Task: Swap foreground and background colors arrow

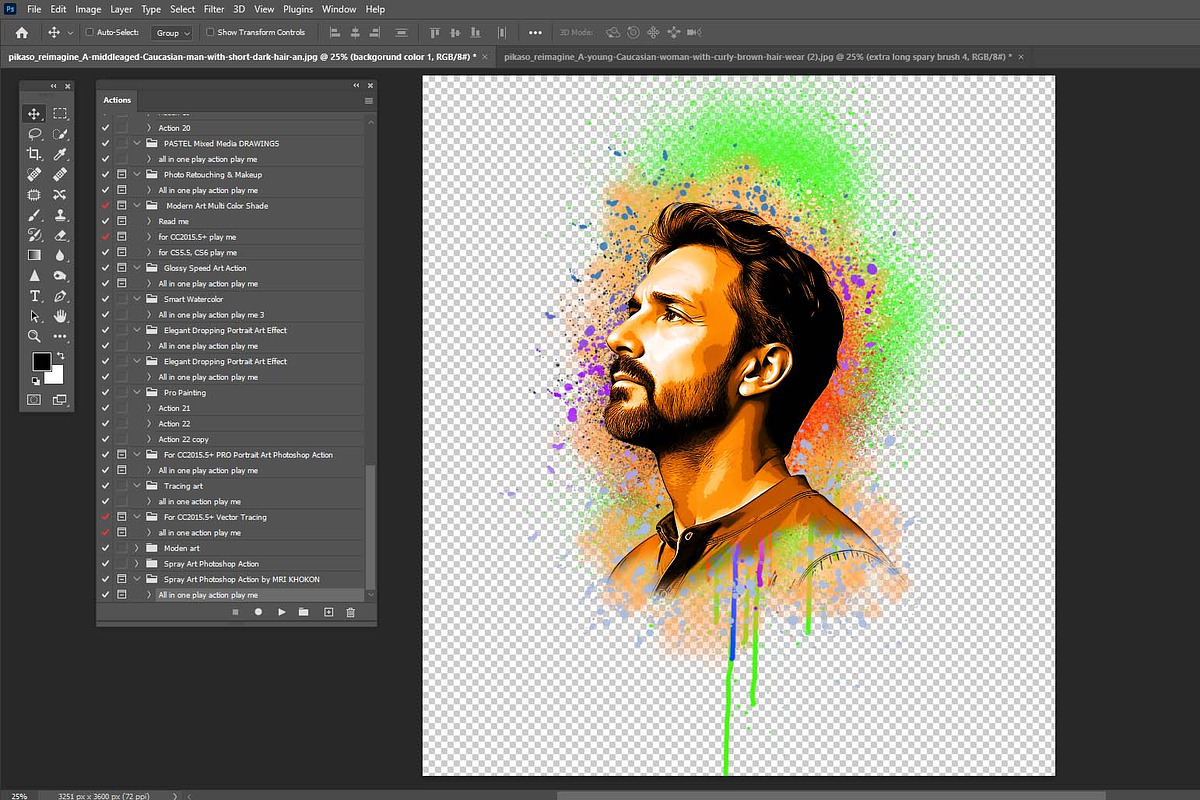Action: point(60,356)
